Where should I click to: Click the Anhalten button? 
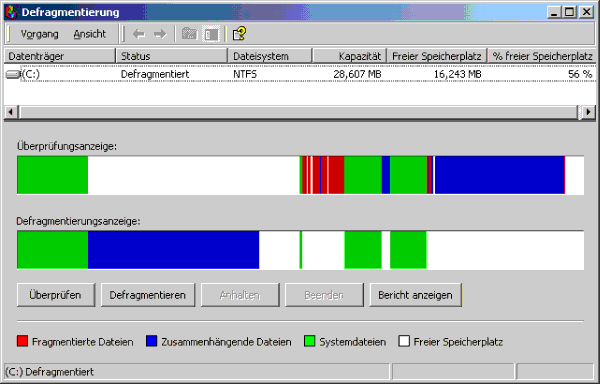(x=240, y=295)
